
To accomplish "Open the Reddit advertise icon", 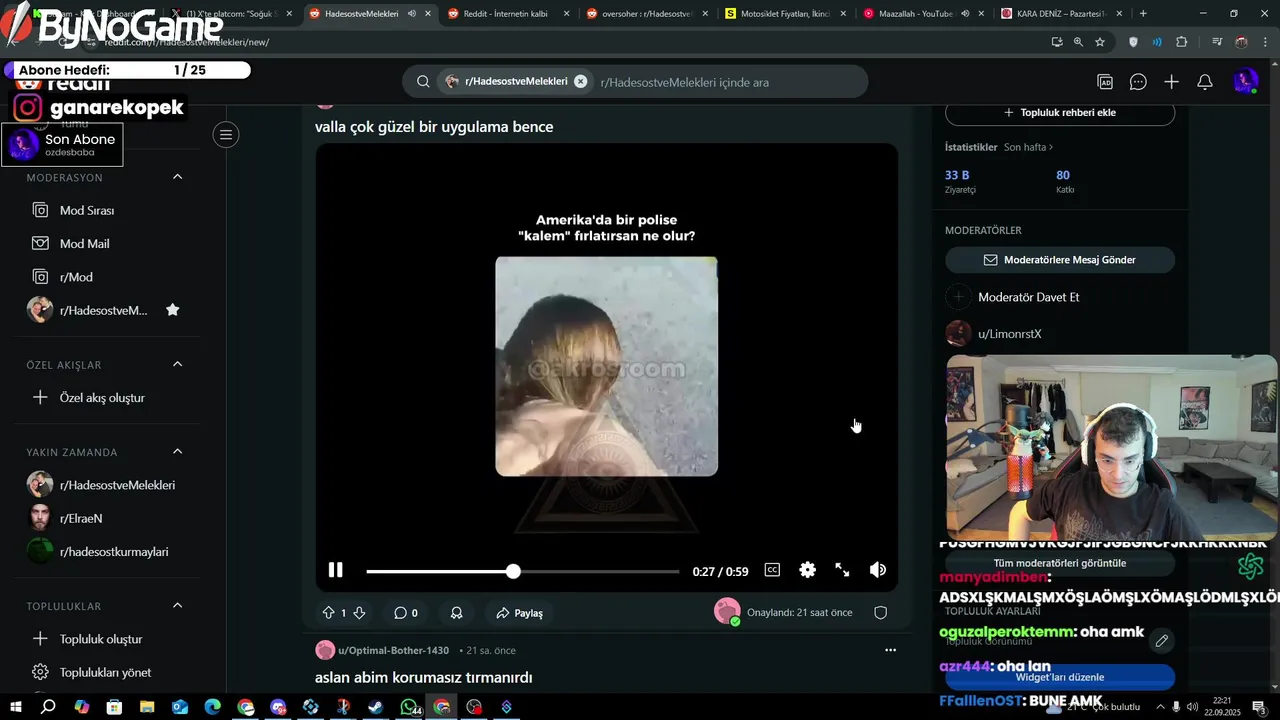I will click(1105, 82).
